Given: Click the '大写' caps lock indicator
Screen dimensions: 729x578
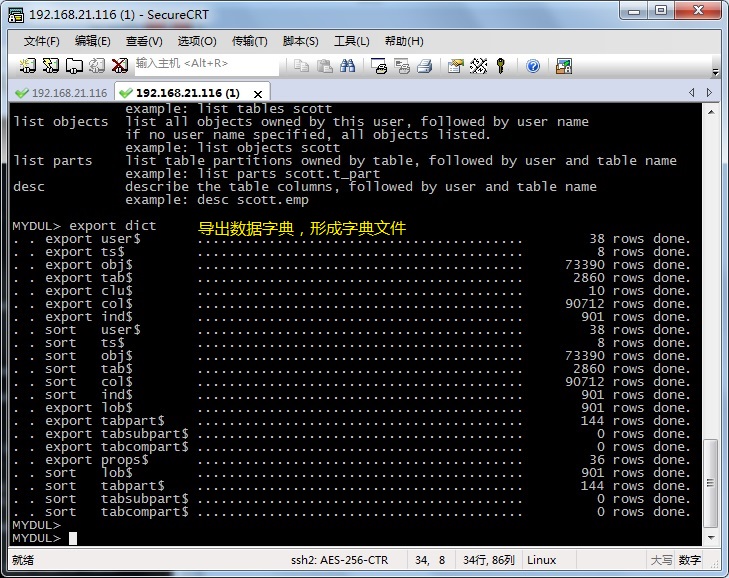Looking at the screenshot, I should (x=661, y=560).
